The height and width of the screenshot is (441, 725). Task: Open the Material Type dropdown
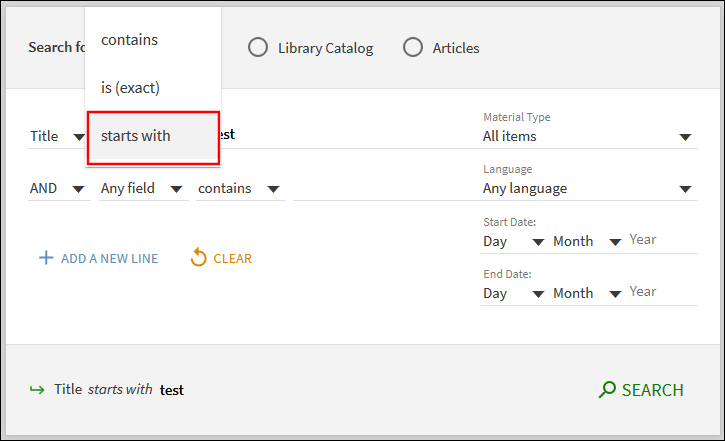[589, 136]
